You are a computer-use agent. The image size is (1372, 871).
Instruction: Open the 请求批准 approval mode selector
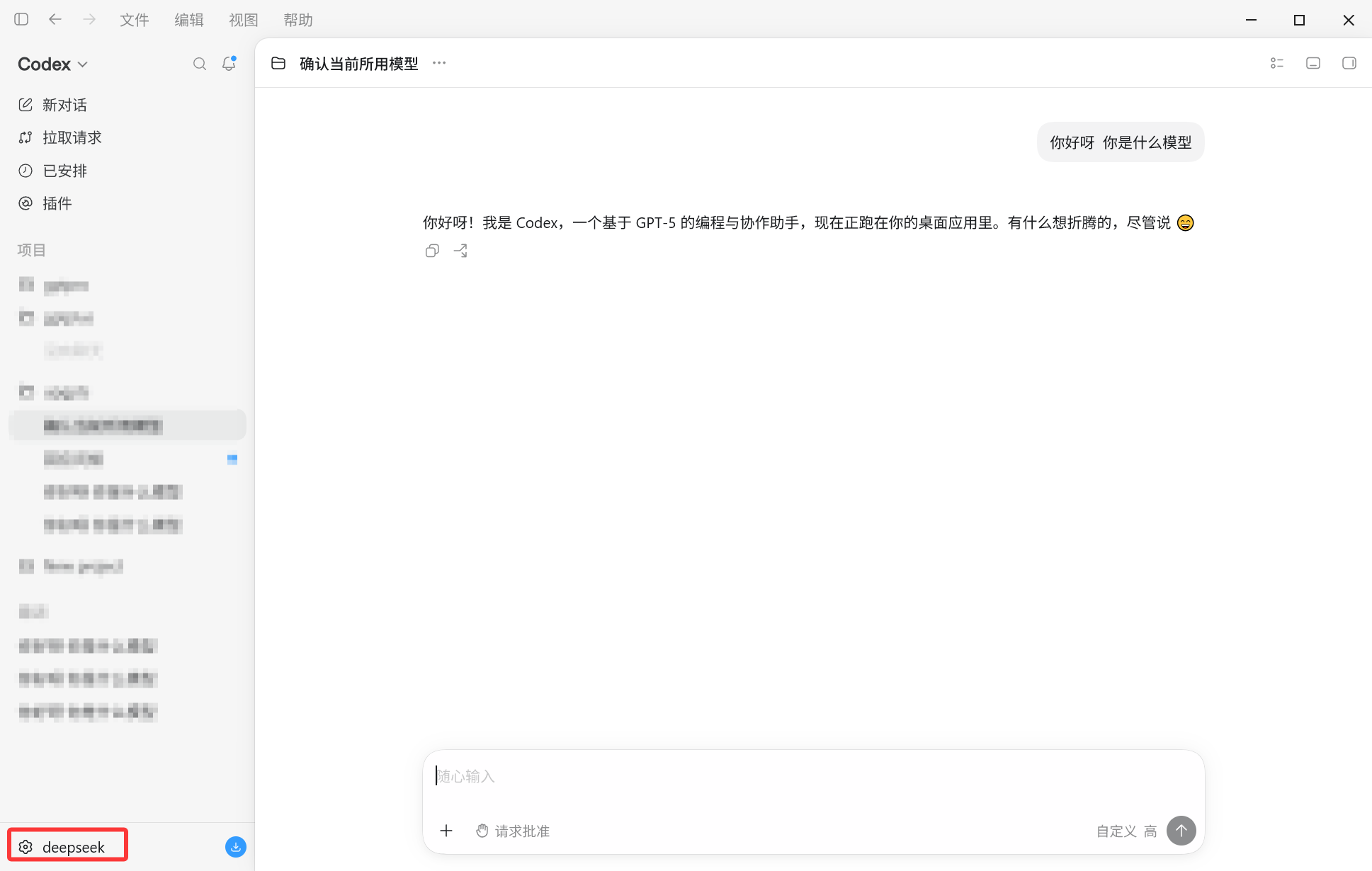[513, 831]
